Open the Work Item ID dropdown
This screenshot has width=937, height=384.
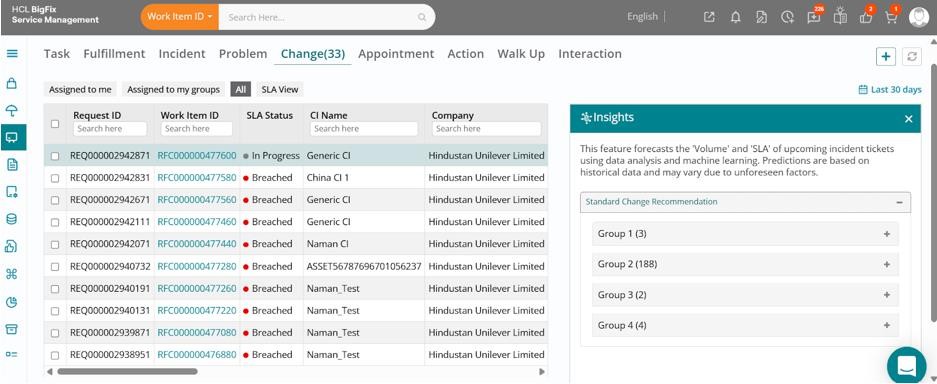180,17
